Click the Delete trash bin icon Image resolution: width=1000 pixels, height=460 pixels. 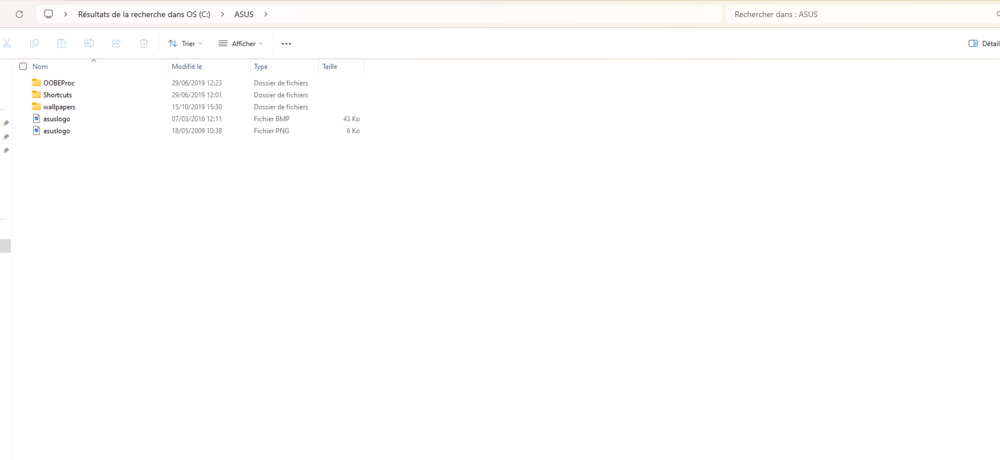coord(144,44)
